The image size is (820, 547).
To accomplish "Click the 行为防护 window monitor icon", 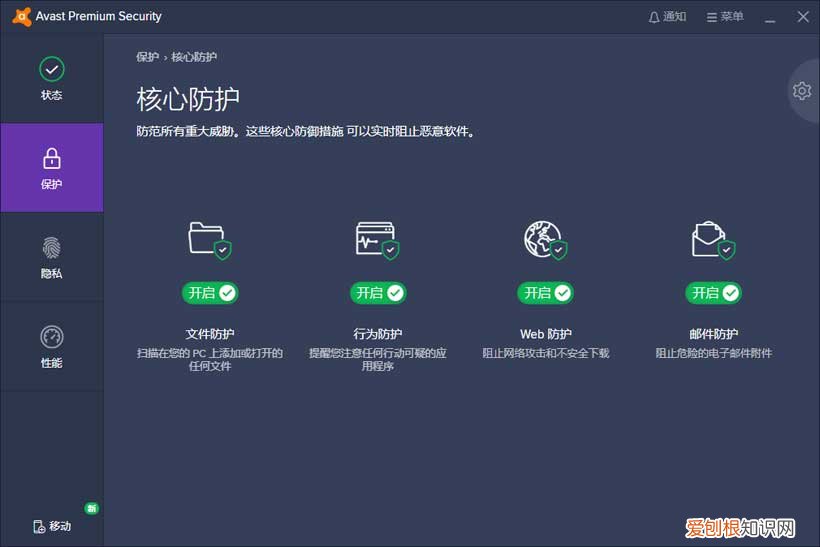I will 378,241.
